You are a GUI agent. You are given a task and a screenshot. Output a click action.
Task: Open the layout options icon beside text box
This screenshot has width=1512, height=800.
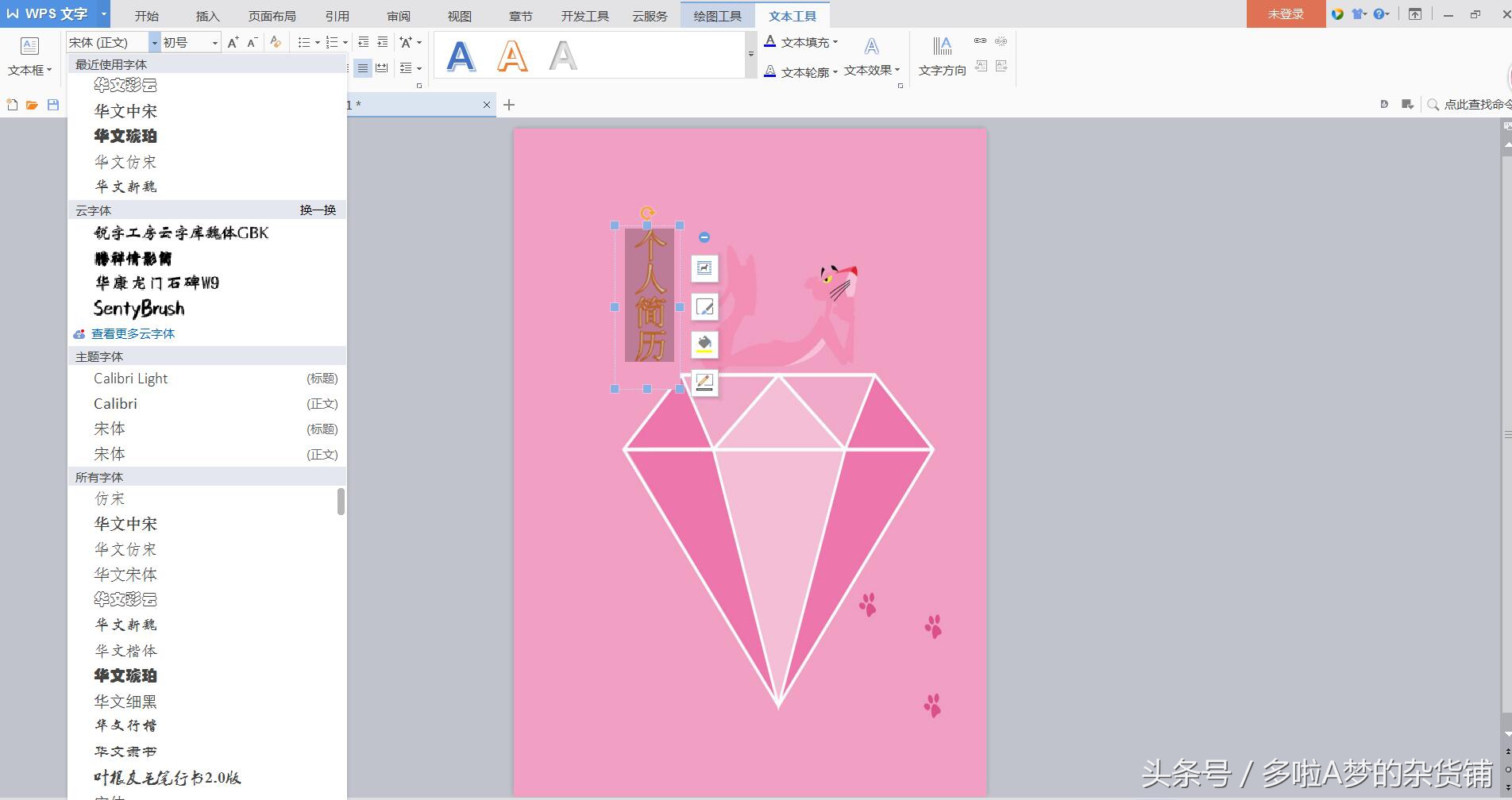pyautogui.click(x=704, y=268)
